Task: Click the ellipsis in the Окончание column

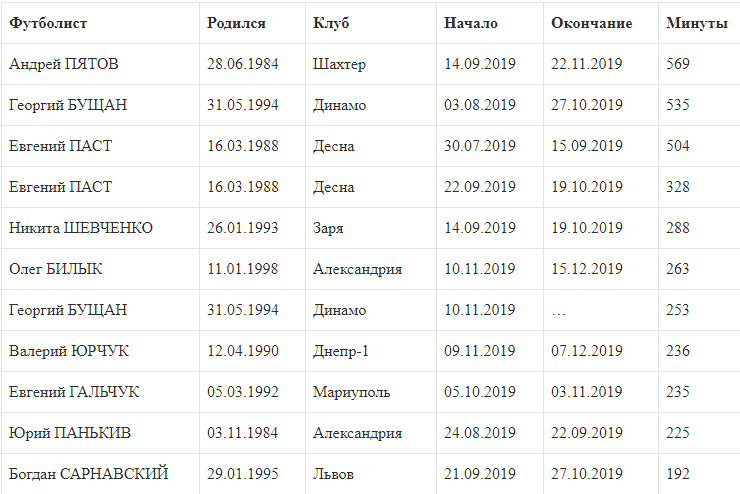Action: point(559,310)
